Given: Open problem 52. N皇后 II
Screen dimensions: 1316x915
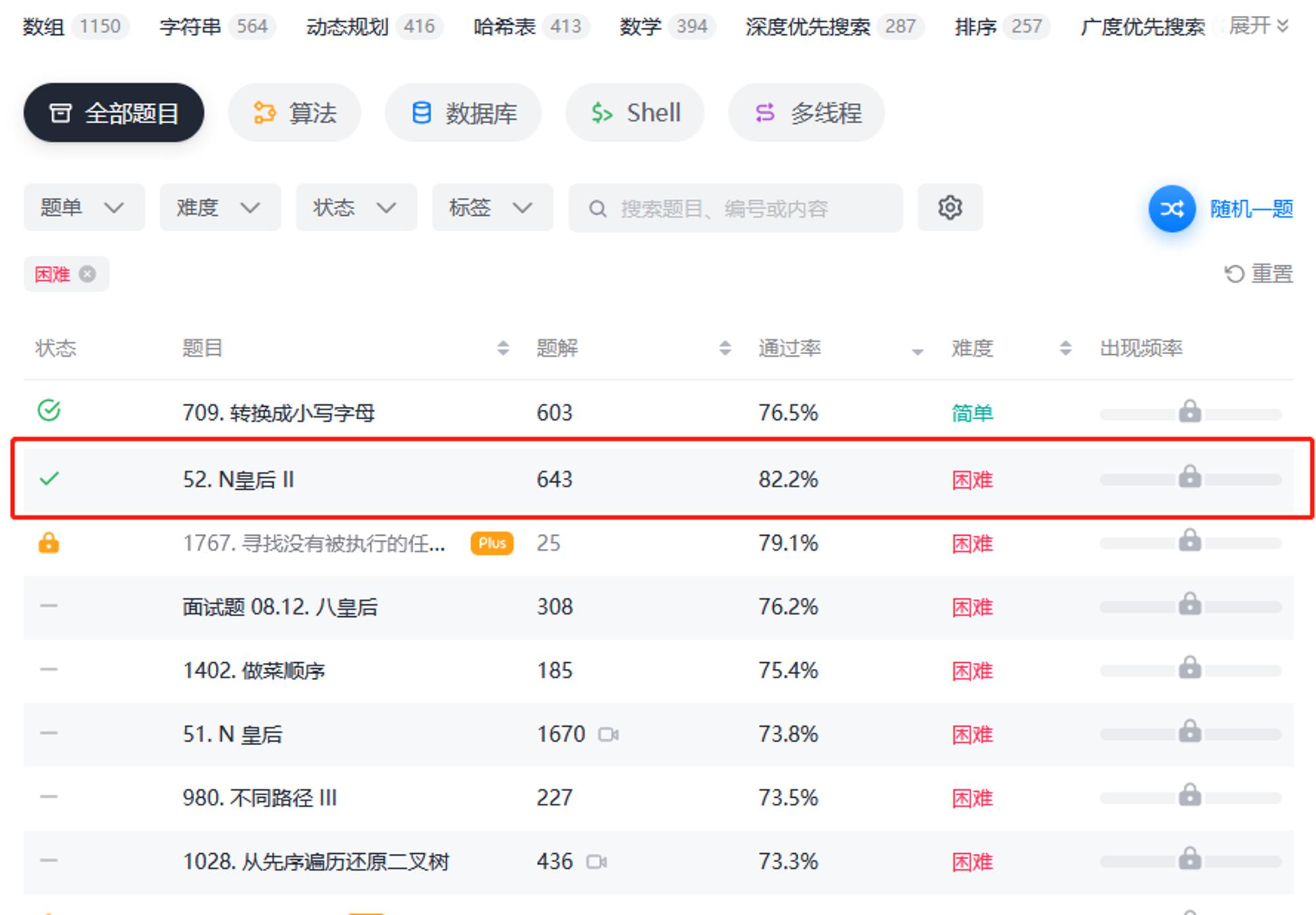Looking at the screenshot, I should click(x=238, y=479).
